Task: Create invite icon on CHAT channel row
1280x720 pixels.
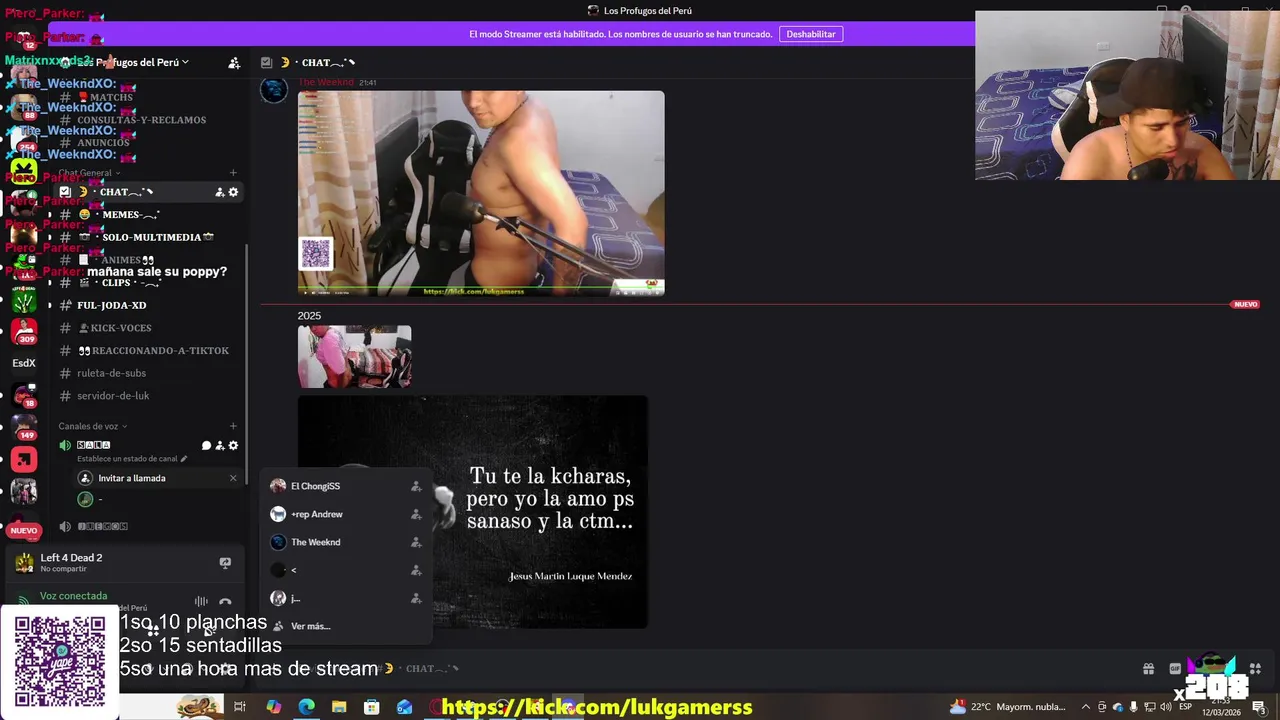Action: click(220, 192)
